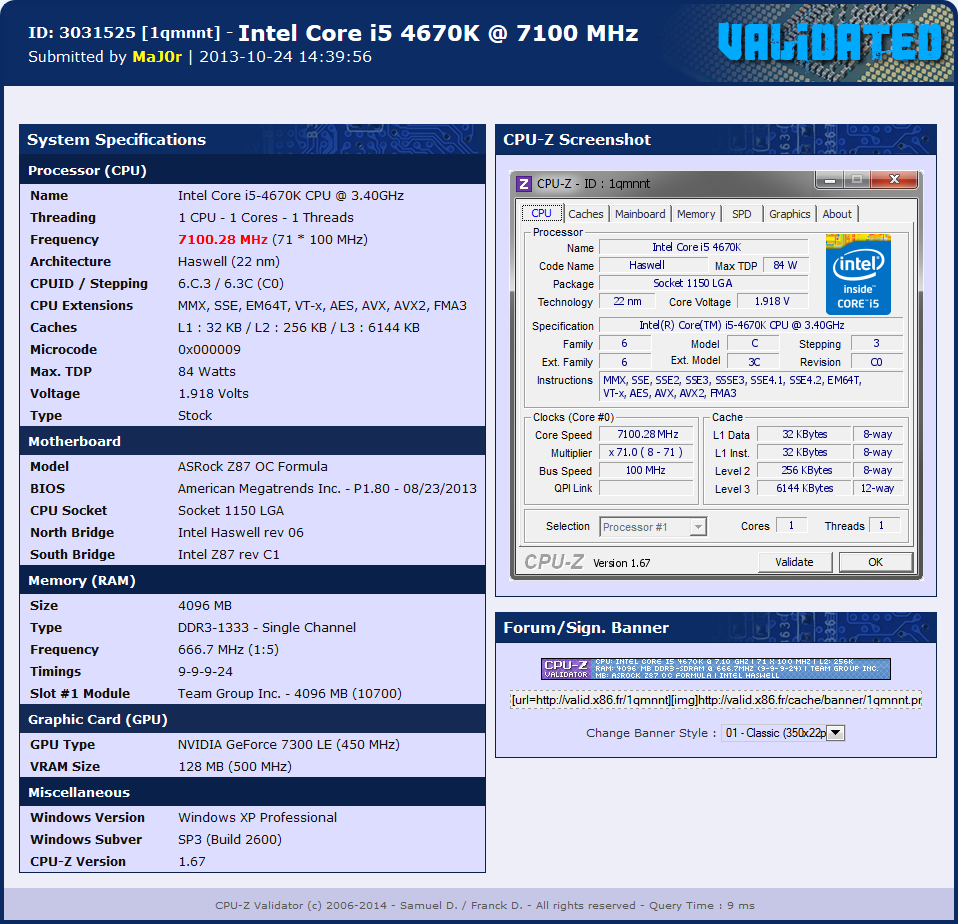Screen dimensions: 958x924
Task: Click the DDR3-1333 - Single Channel text
Action: [x=267, y=628]
